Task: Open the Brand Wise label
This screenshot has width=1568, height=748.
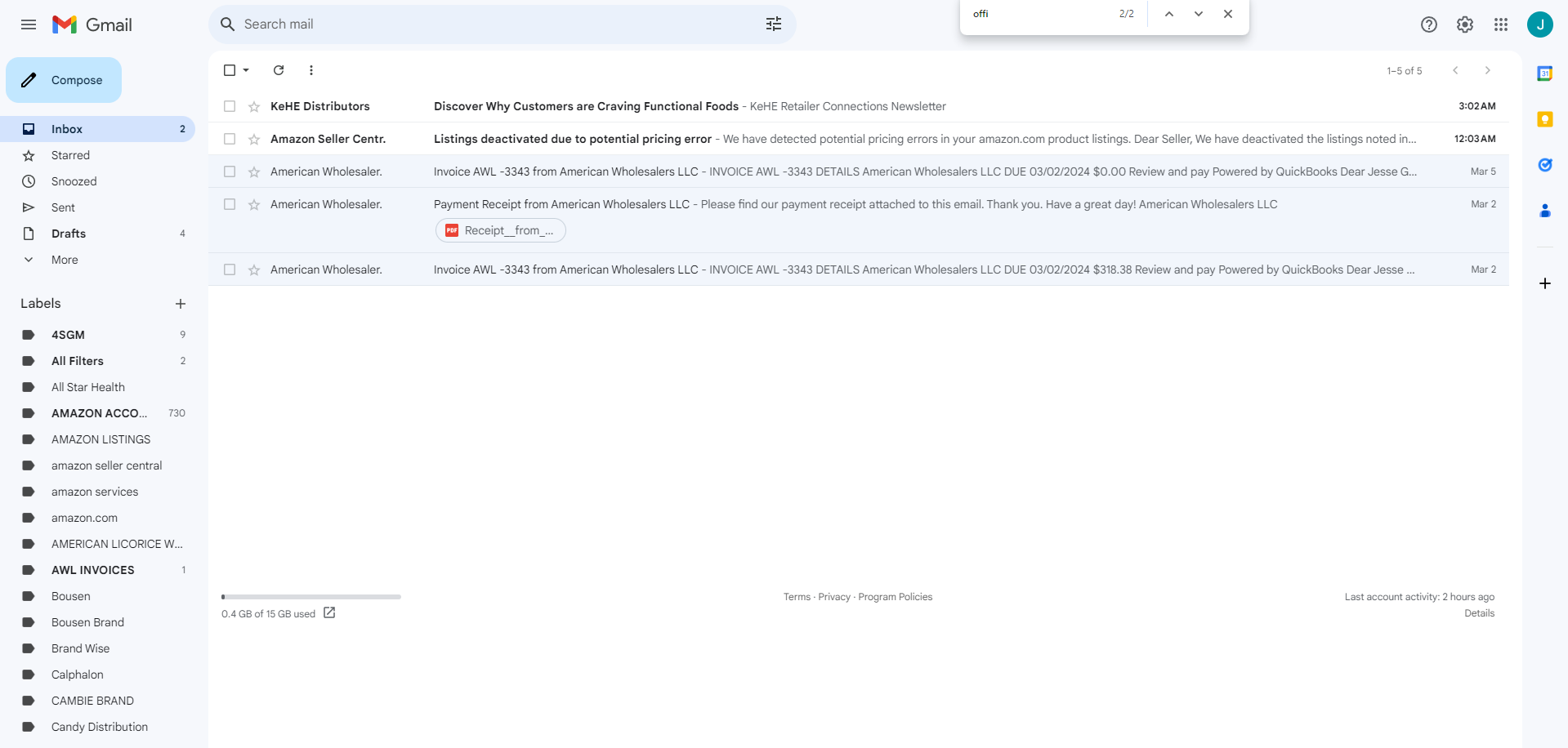Action: pyautogui.click(x=98, y=648)
